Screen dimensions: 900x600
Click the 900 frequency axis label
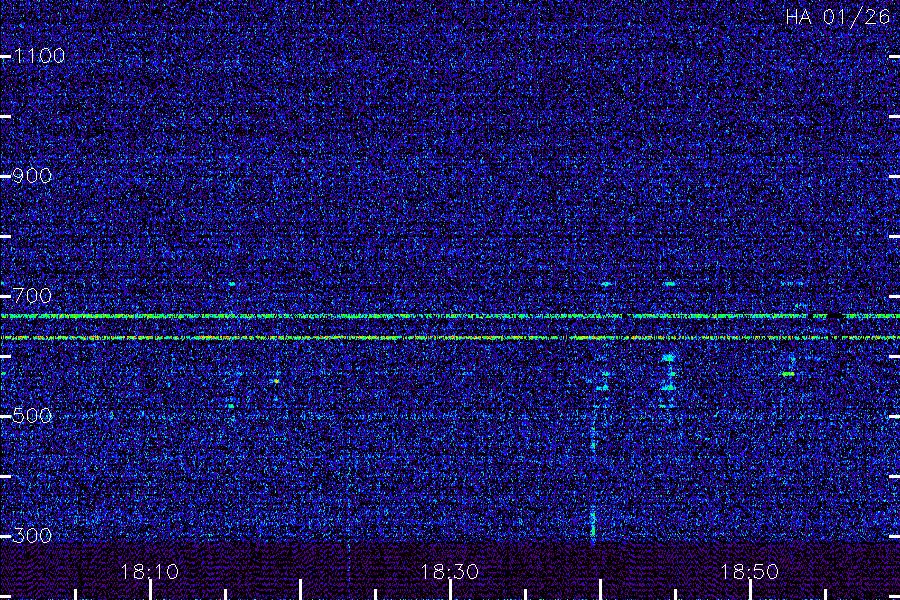click(32, 176)
